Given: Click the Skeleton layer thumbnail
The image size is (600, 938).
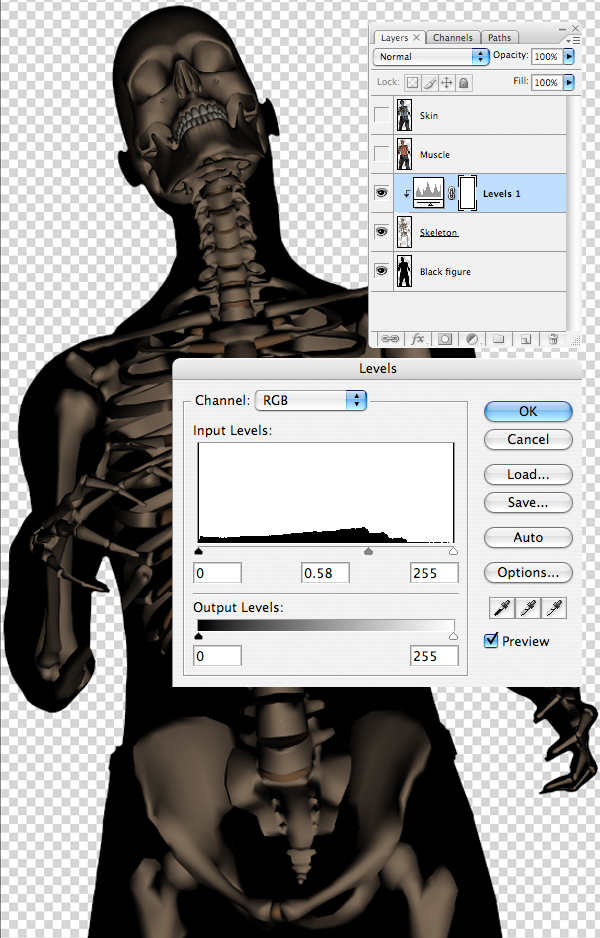Looking at the screenshot, I should coord(404,232).
